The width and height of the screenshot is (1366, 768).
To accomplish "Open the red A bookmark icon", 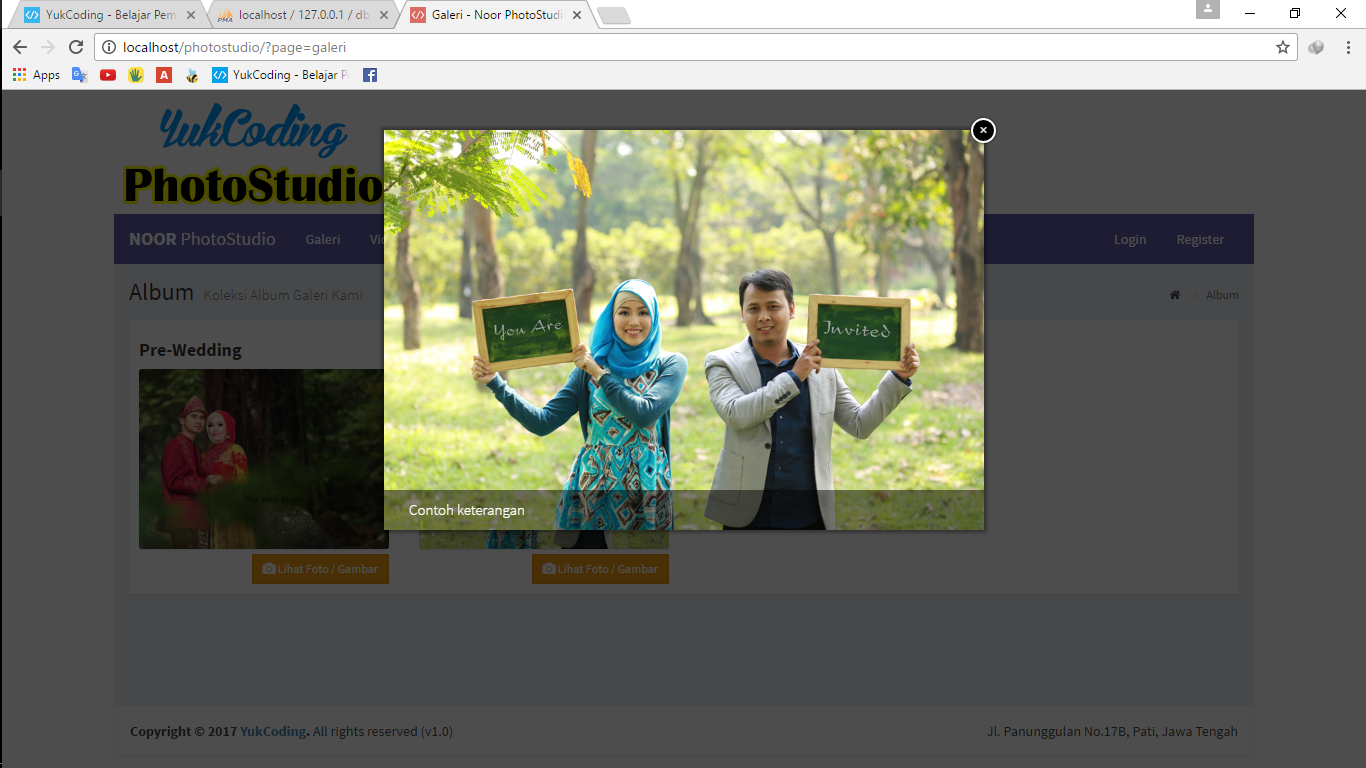I will 164,75.
